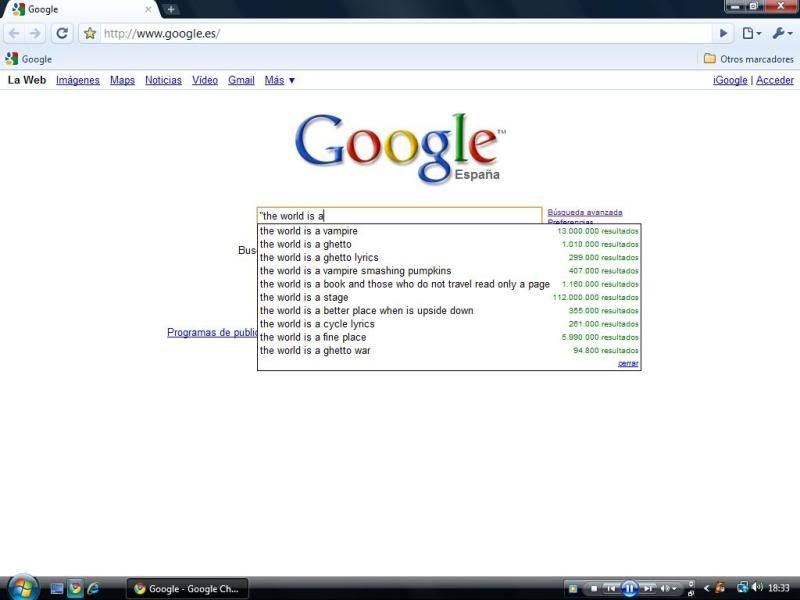Open the Google bookmark in the bookmarks bar
The height and width of the screenshot is (600, 800).
tap(29, 59)
